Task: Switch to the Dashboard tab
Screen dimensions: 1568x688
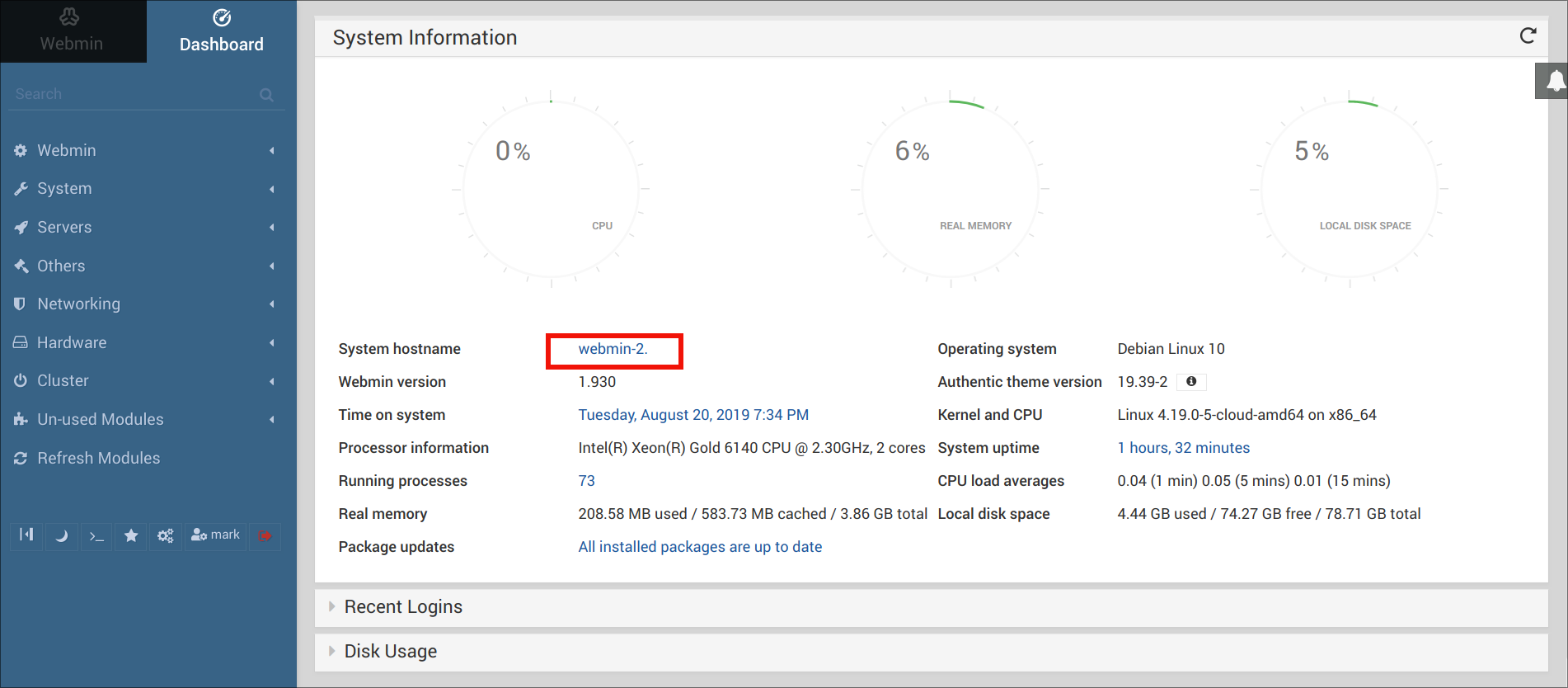Action: tap(222, 31)
